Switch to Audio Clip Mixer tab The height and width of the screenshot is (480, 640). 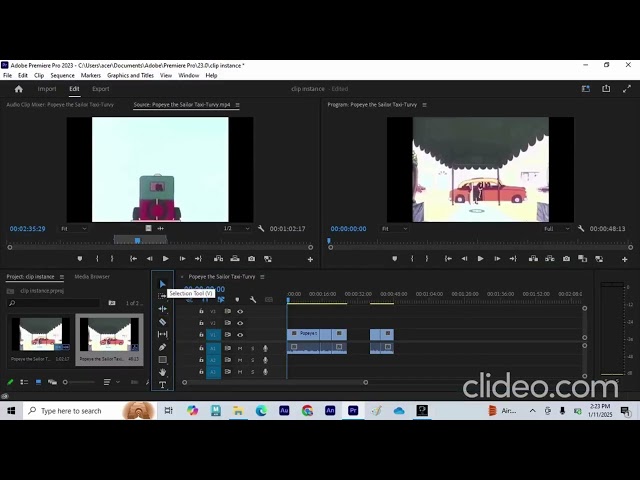tap(60, 105)
